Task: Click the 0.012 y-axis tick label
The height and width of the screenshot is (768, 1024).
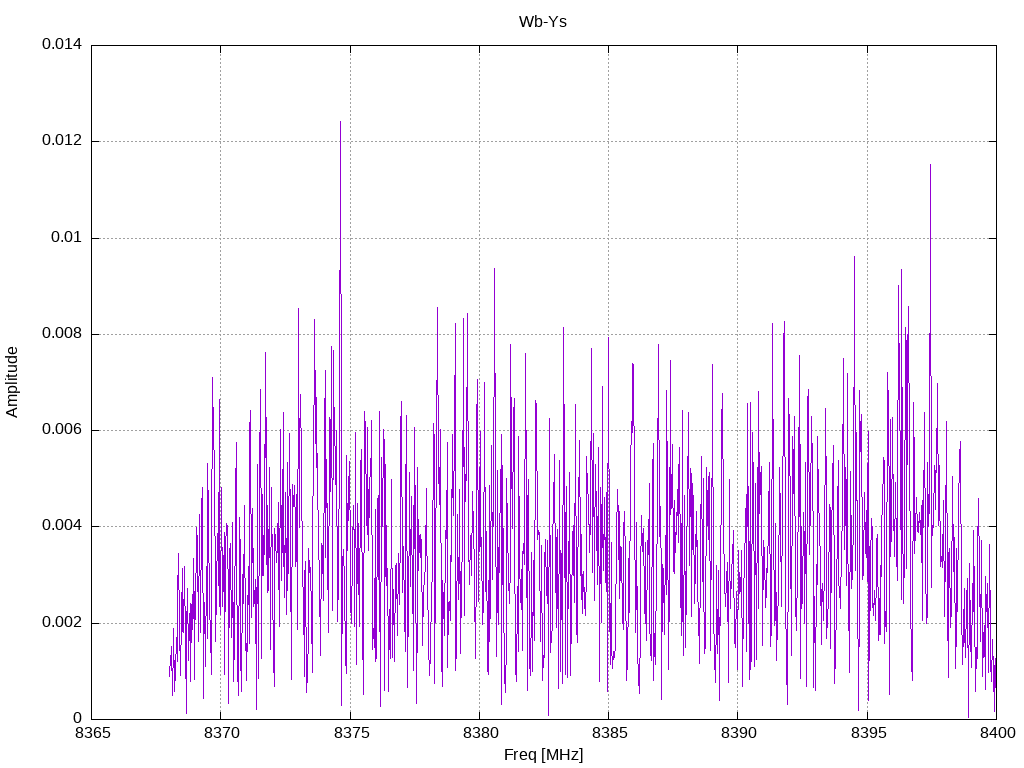Action: [62, 140]
